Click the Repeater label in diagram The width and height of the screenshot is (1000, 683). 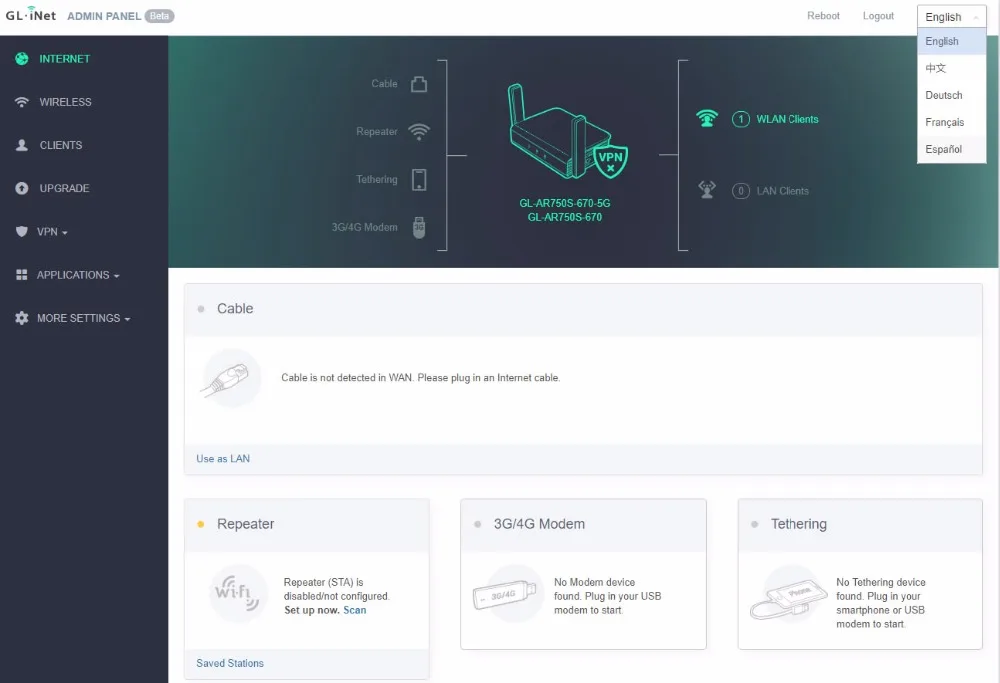coord(376,131)
